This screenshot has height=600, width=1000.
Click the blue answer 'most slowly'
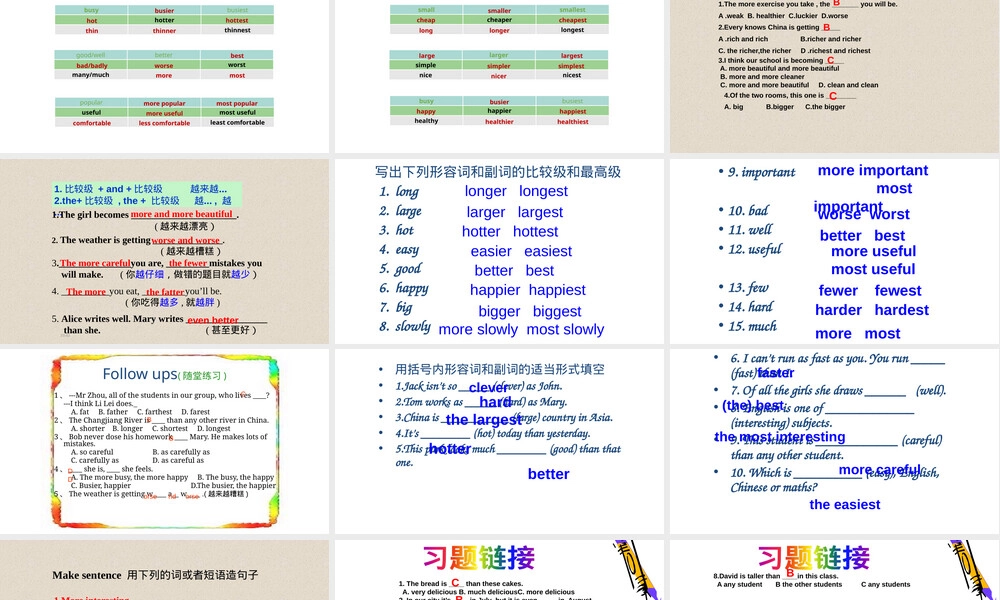[565, 330]
